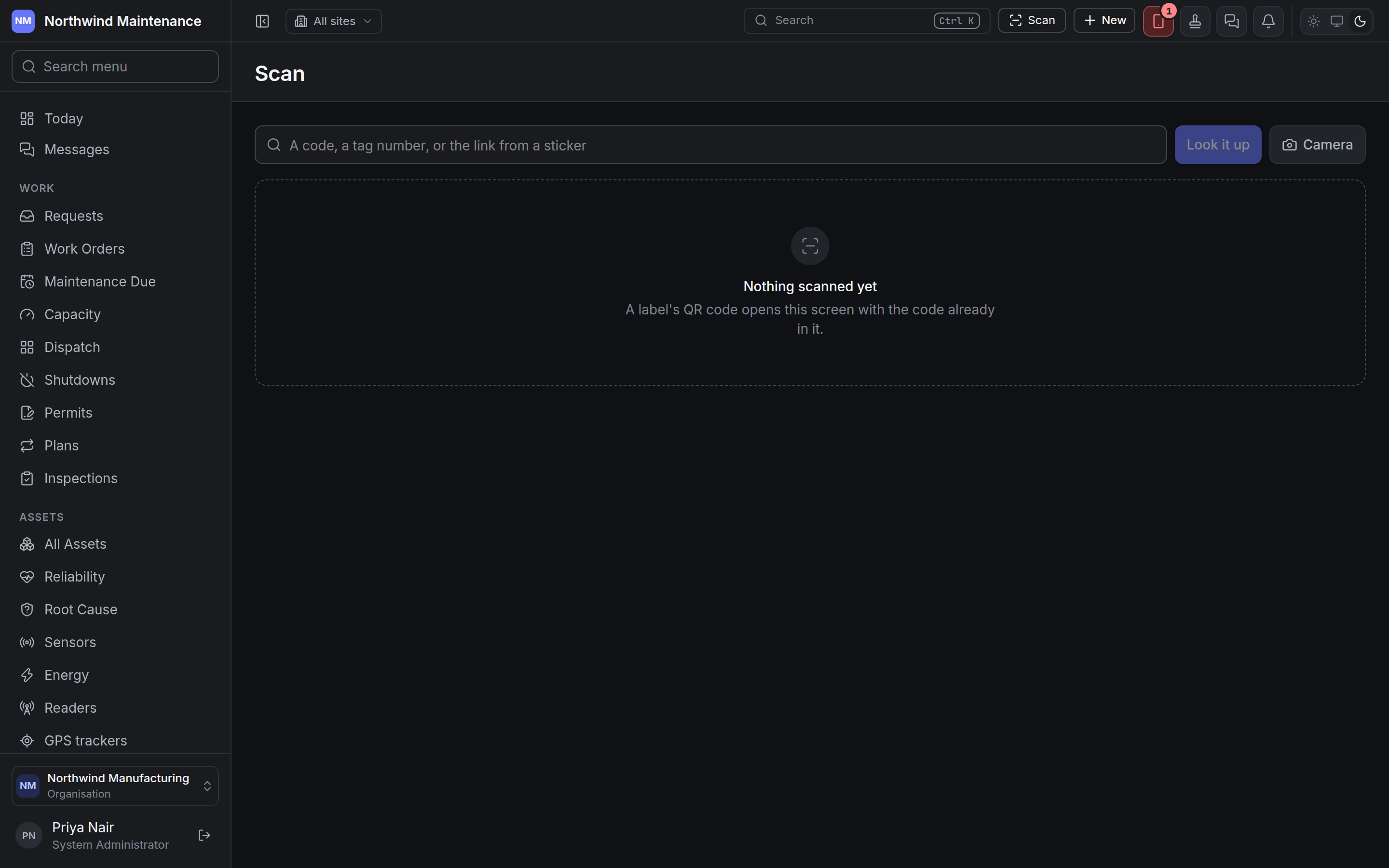The image size is (1389, 868).
Task: Open Inspections in sidebar
Action: pos(115,477)
